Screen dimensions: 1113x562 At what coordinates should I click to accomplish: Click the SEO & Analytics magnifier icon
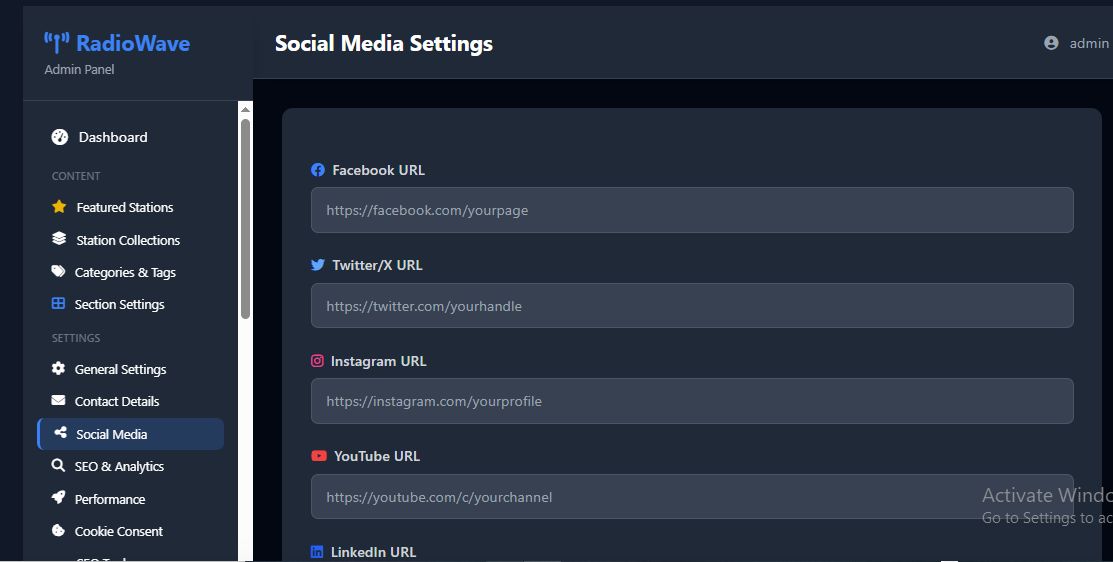(58, 466)
